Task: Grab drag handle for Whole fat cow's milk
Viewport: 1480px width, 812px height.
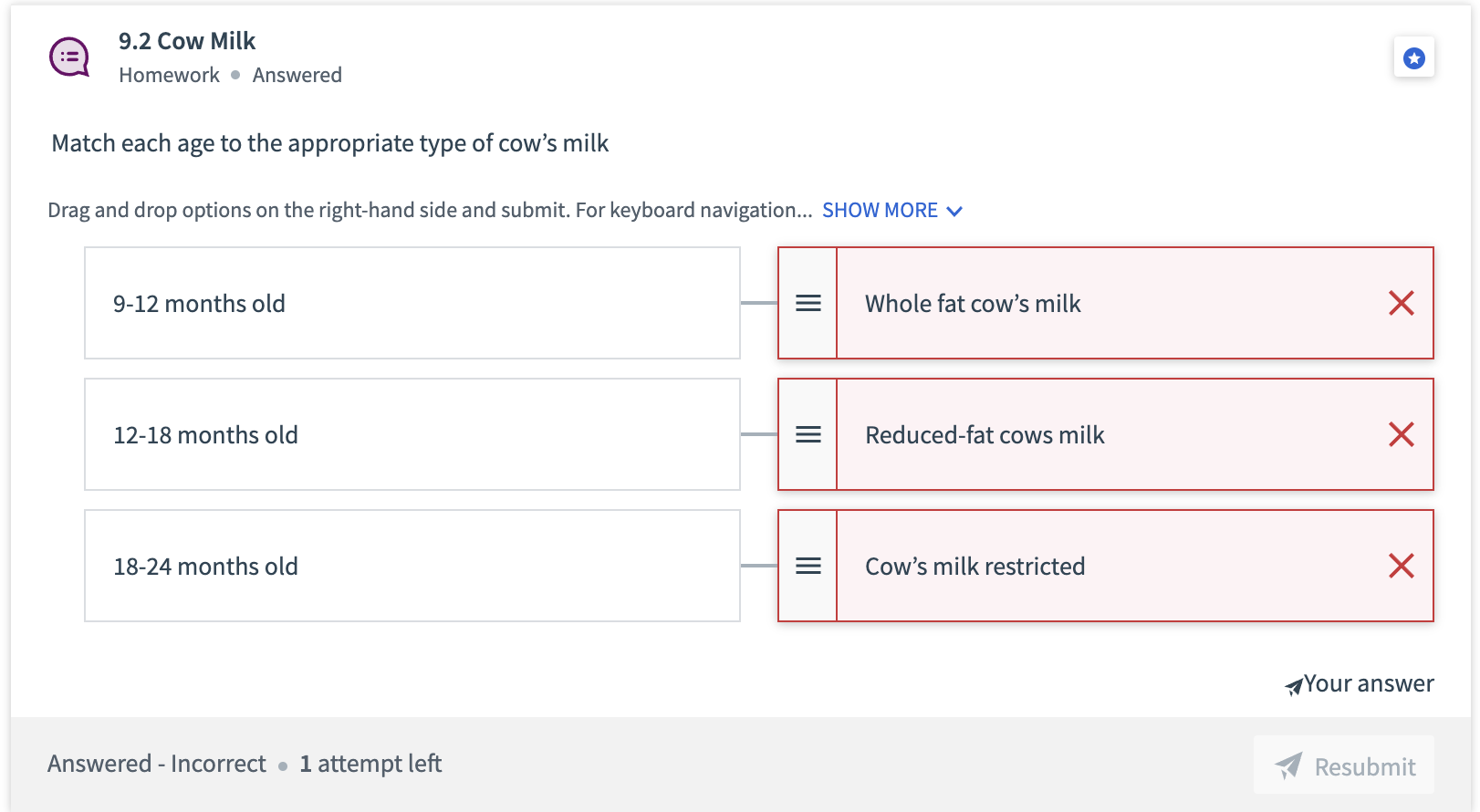Action: (x=808, y=303)
